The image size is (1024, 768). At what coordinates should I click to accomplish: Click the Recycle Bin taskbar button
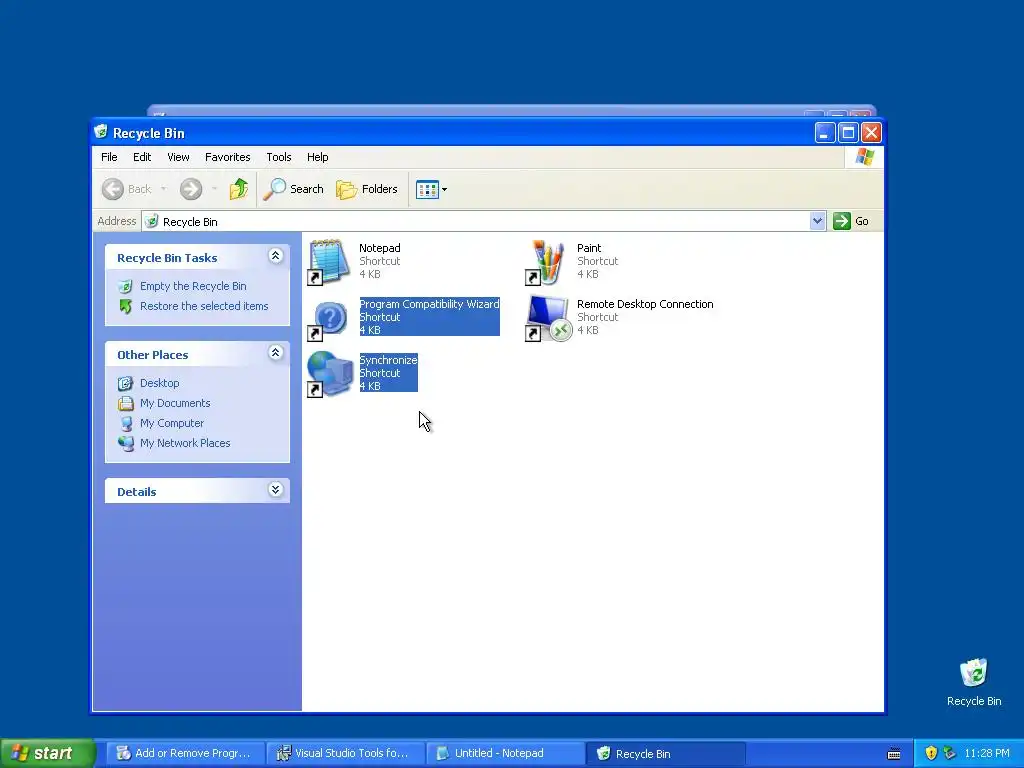665,754
